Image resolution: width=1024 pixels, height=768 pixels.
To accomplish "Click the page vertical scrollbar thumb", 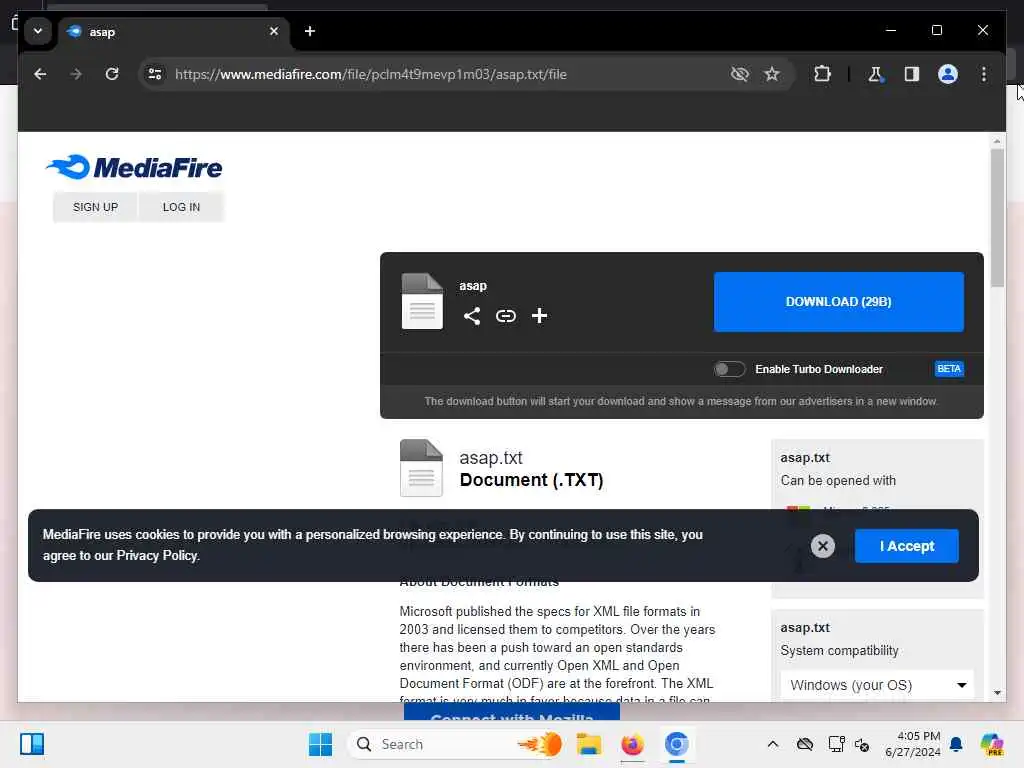I will [997, 217].
